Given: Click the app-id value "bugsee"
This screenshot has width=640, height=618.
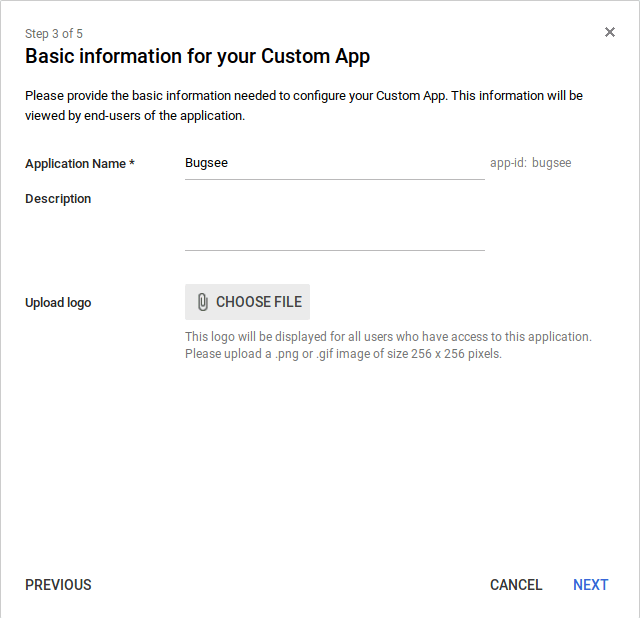Looking at the screenshot, I should pos(552,163).
